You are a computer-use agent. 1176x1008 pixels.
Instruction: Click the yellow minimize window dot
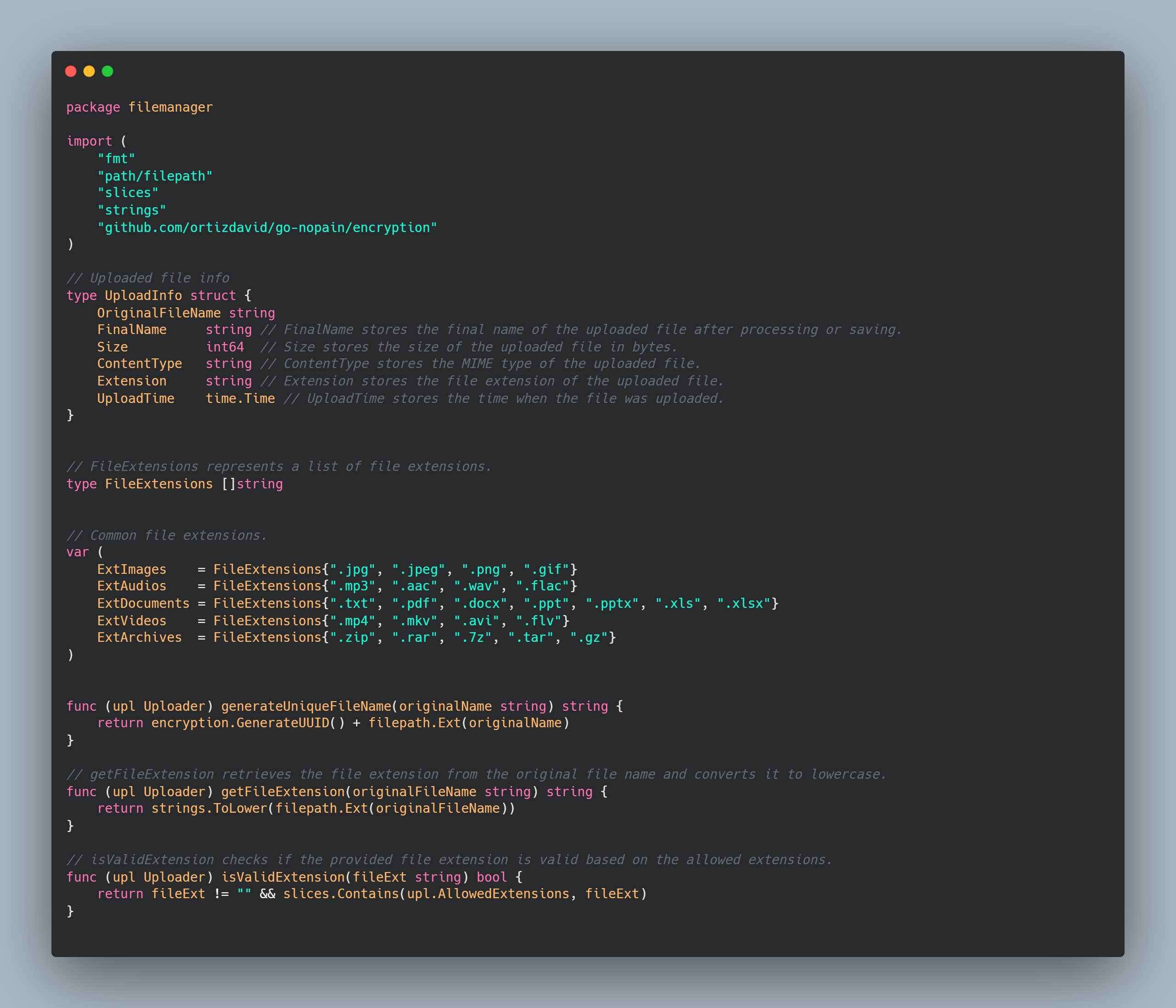(89, 71)
